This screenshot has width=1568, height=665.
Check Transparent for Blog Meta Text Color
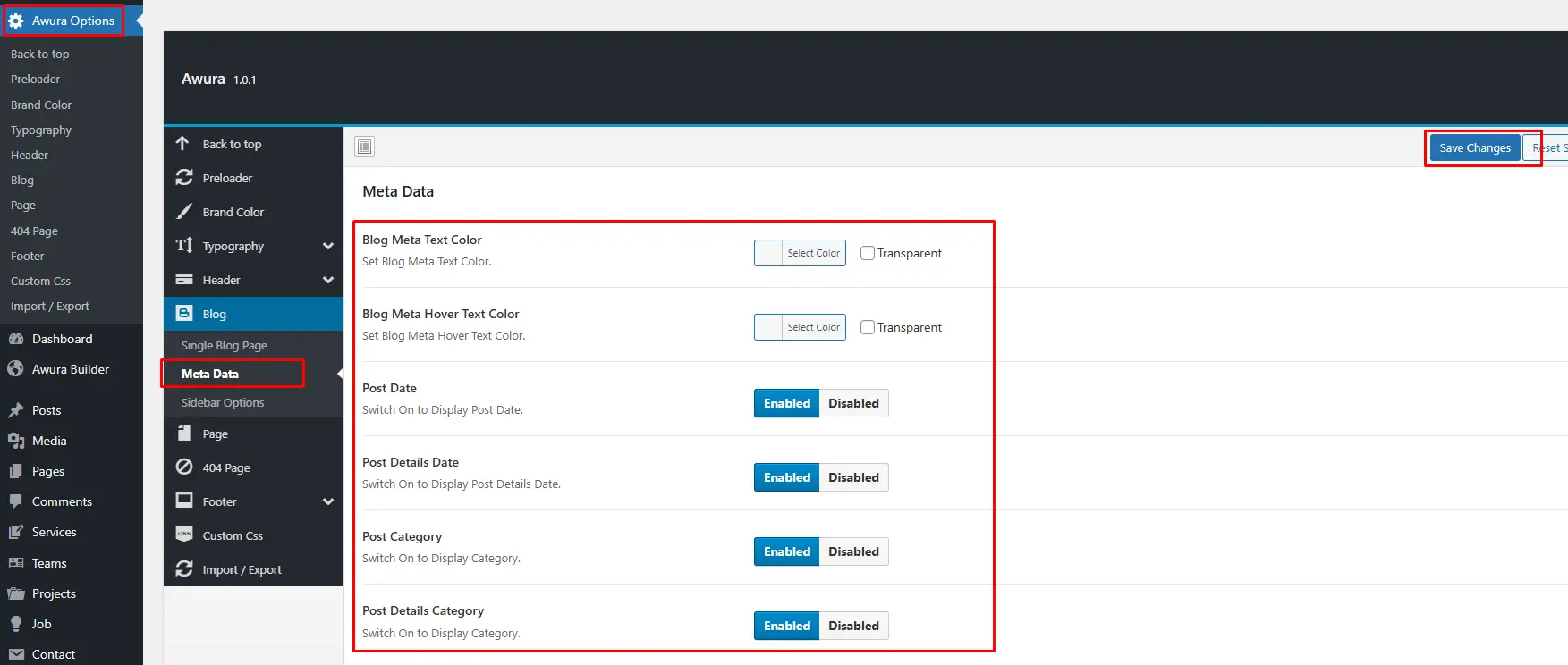(868, 253)
